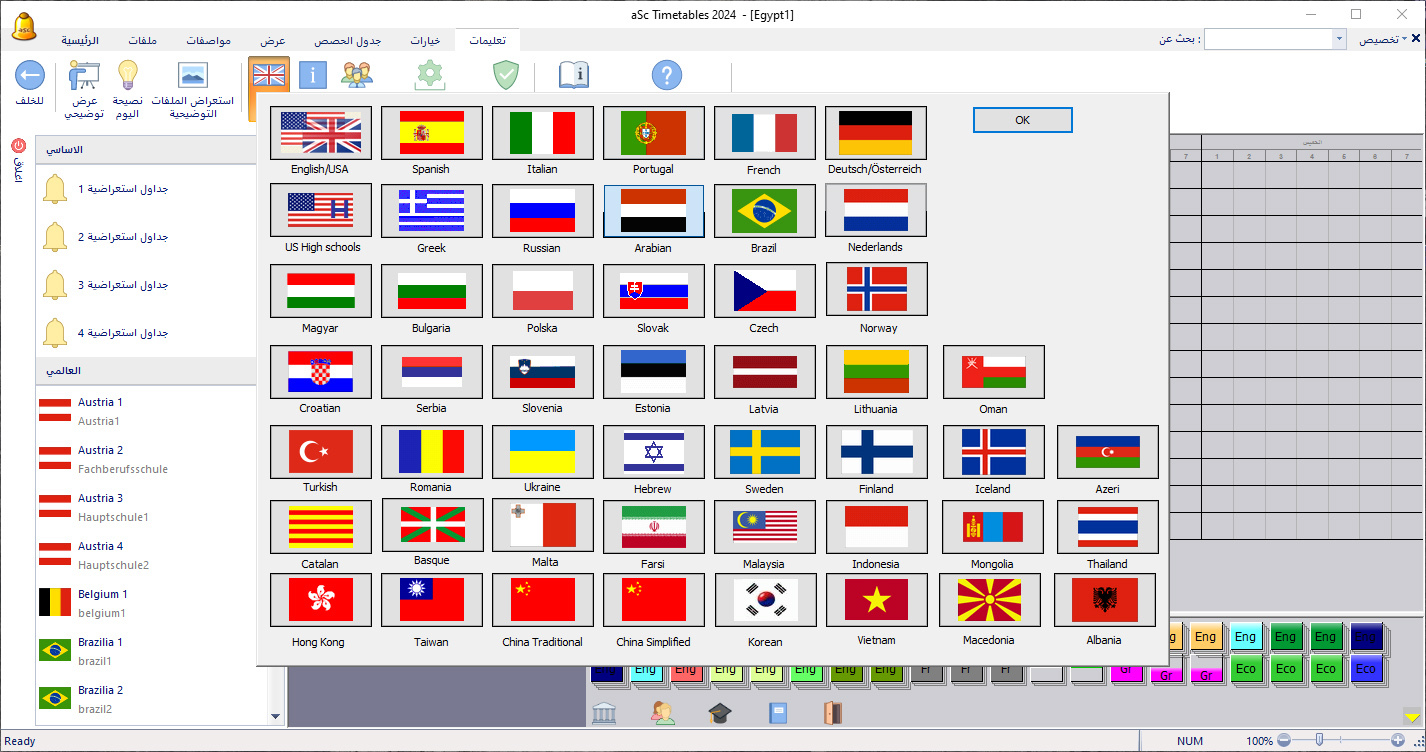Viewport: 1426px width, 752px height.
Task: Pick the Turkish flag
Action: click(321, 452)
